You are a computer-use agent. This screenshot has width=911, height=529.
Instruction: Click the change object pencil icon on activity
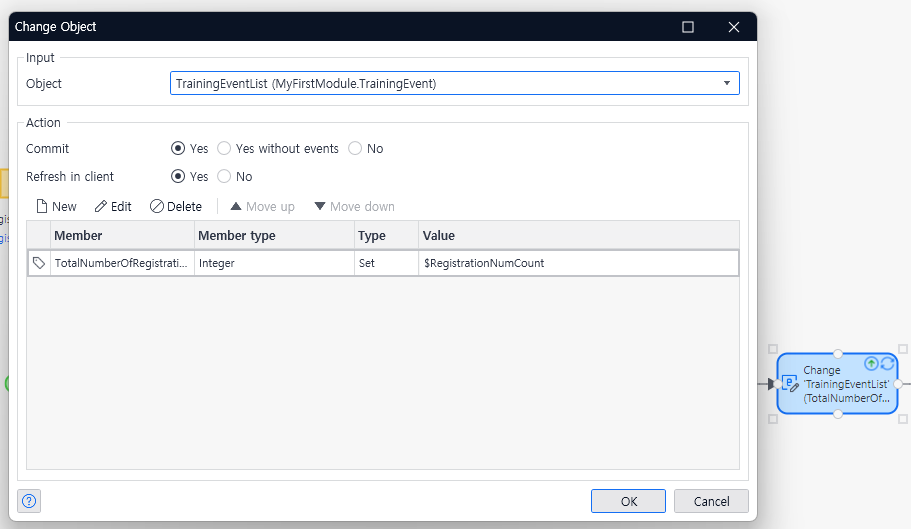pos(791,384)
